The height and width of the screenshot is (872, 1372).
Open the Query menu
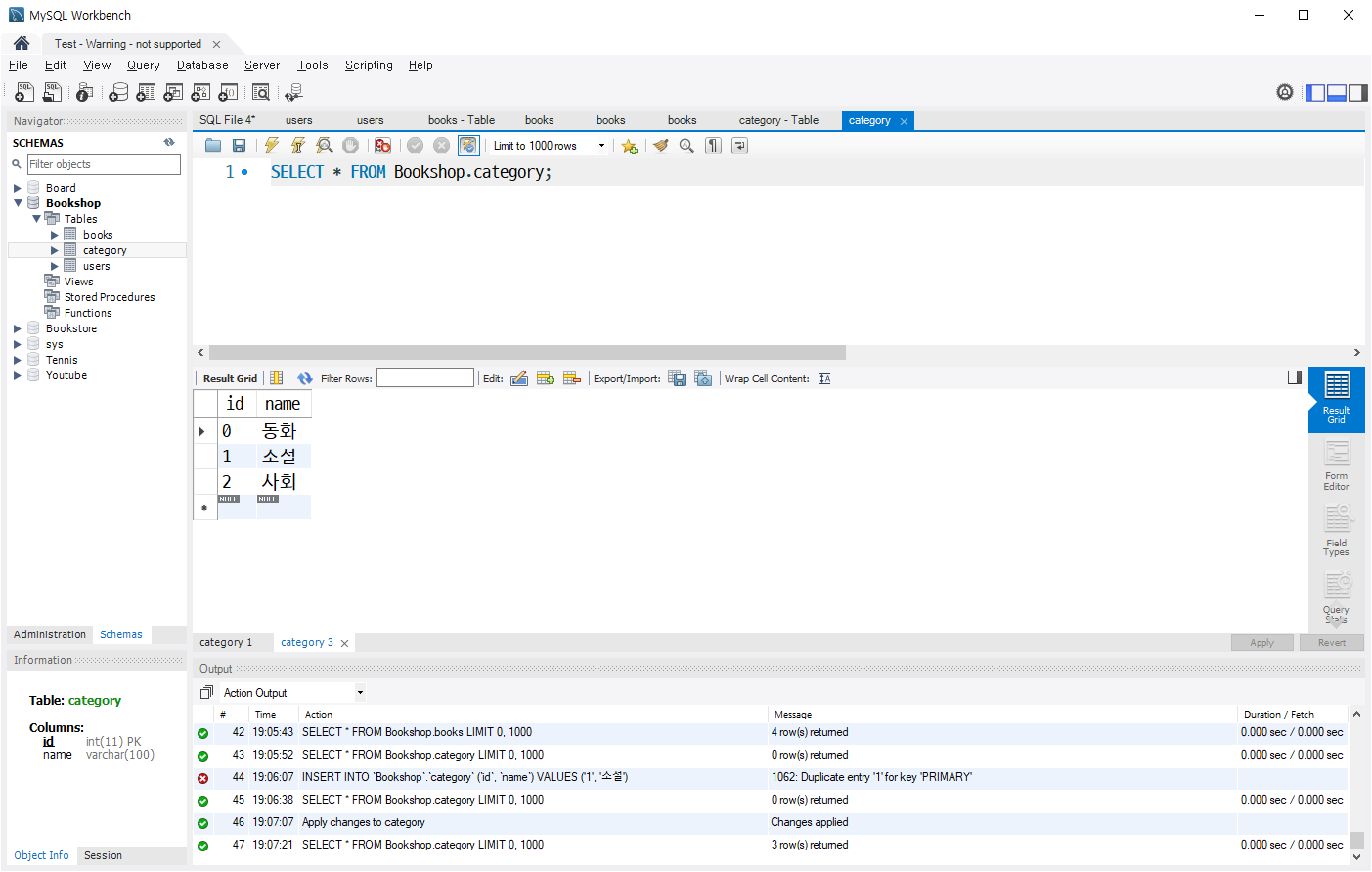[x=143, y=65]
